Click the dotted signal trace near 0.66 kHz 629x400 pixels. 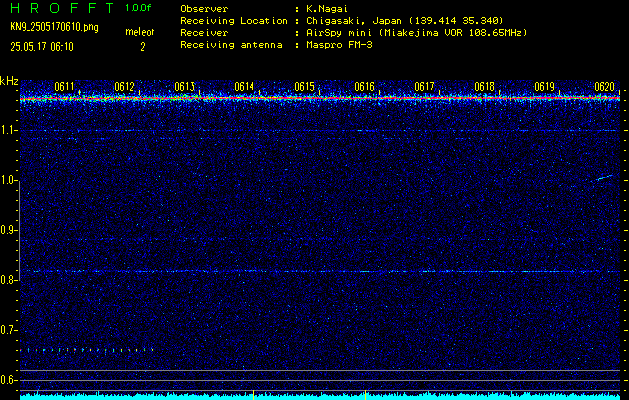pyautogui.click(x=87, y=350)
